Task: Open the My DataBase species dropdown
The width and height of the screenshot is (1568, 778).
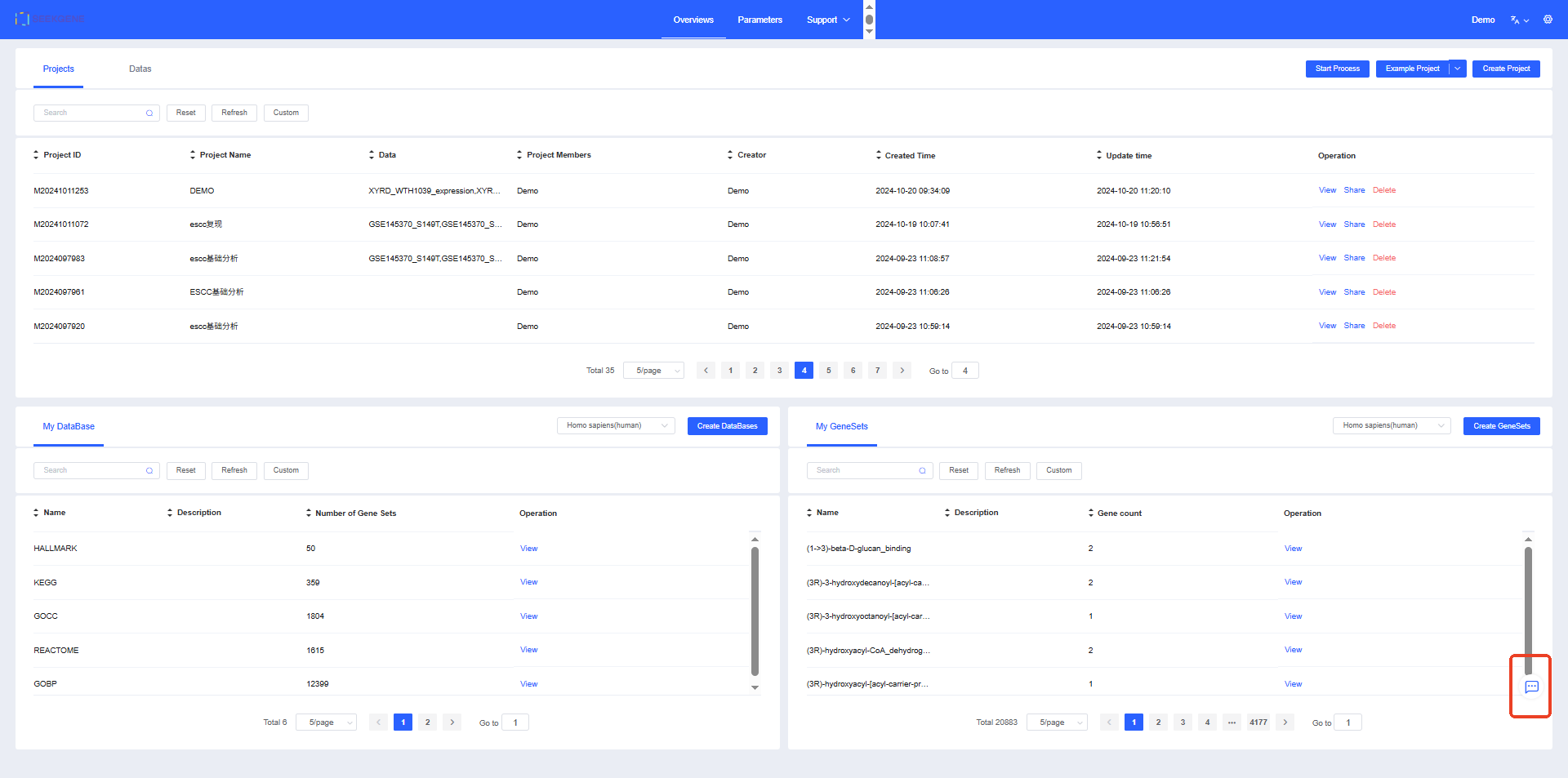Action: [616, 425]
